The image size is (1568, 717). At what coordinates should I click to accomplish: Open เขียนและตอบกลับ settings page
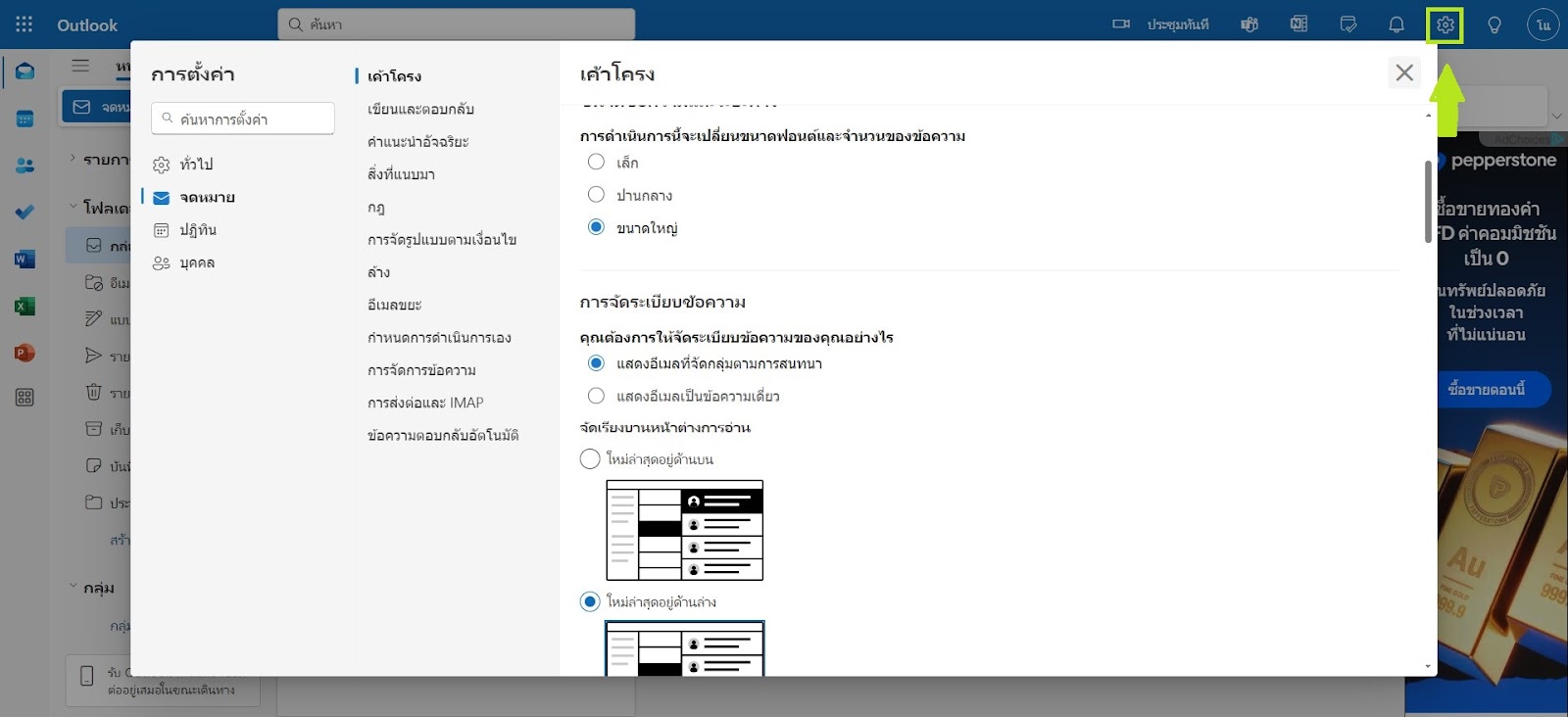click(420, 109)
